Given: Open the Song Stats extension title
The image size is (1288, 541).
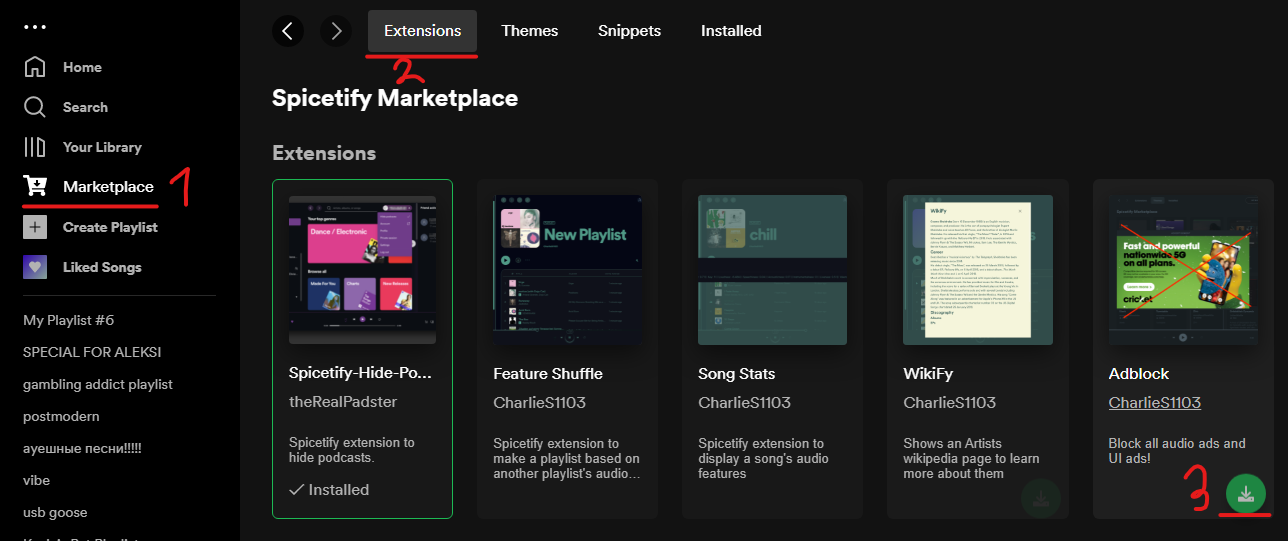Looking at the screenshot, I should pos(737,374).
